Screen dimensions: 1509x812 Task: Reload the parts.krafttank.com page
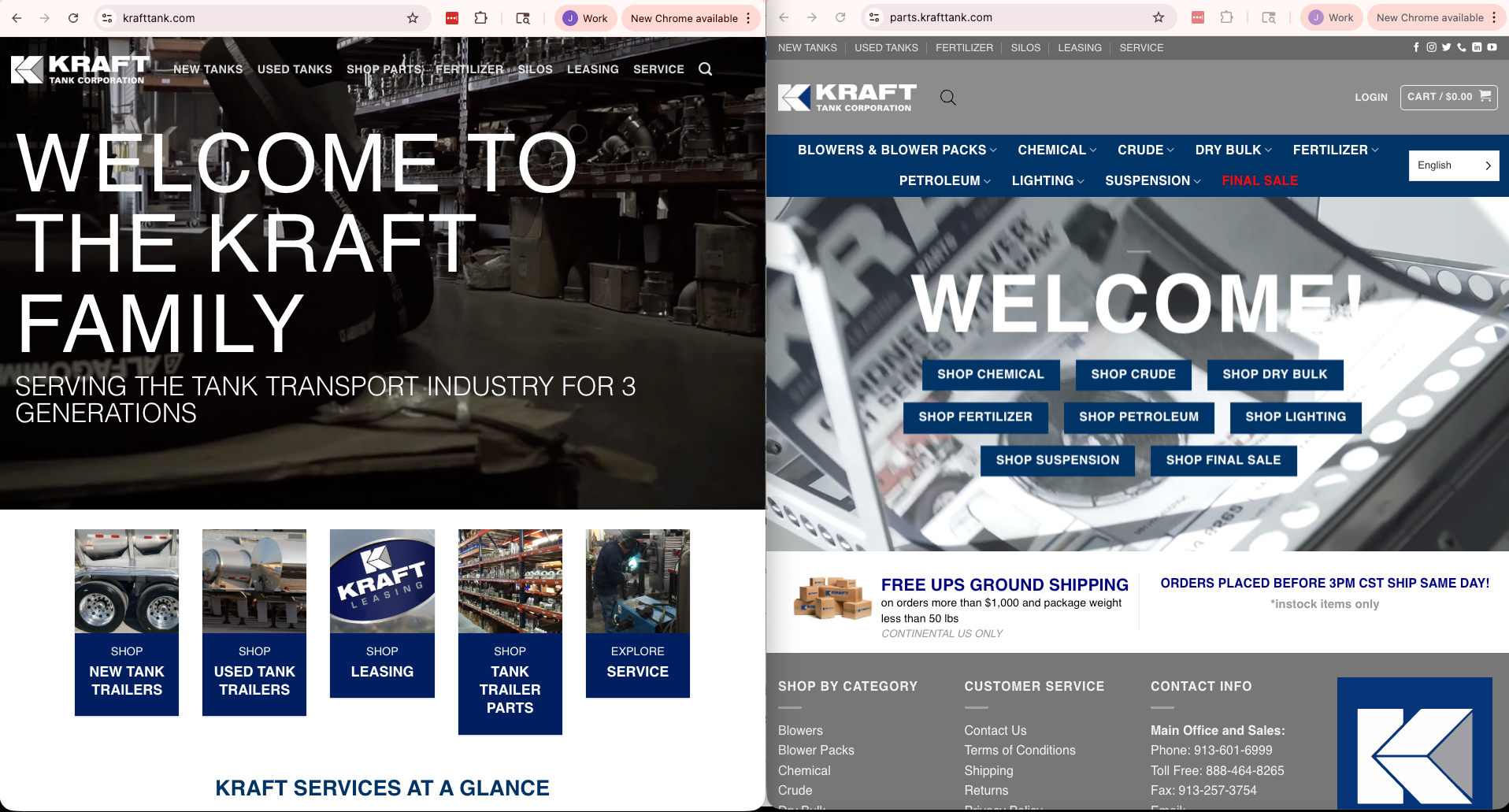coord(840,17)
